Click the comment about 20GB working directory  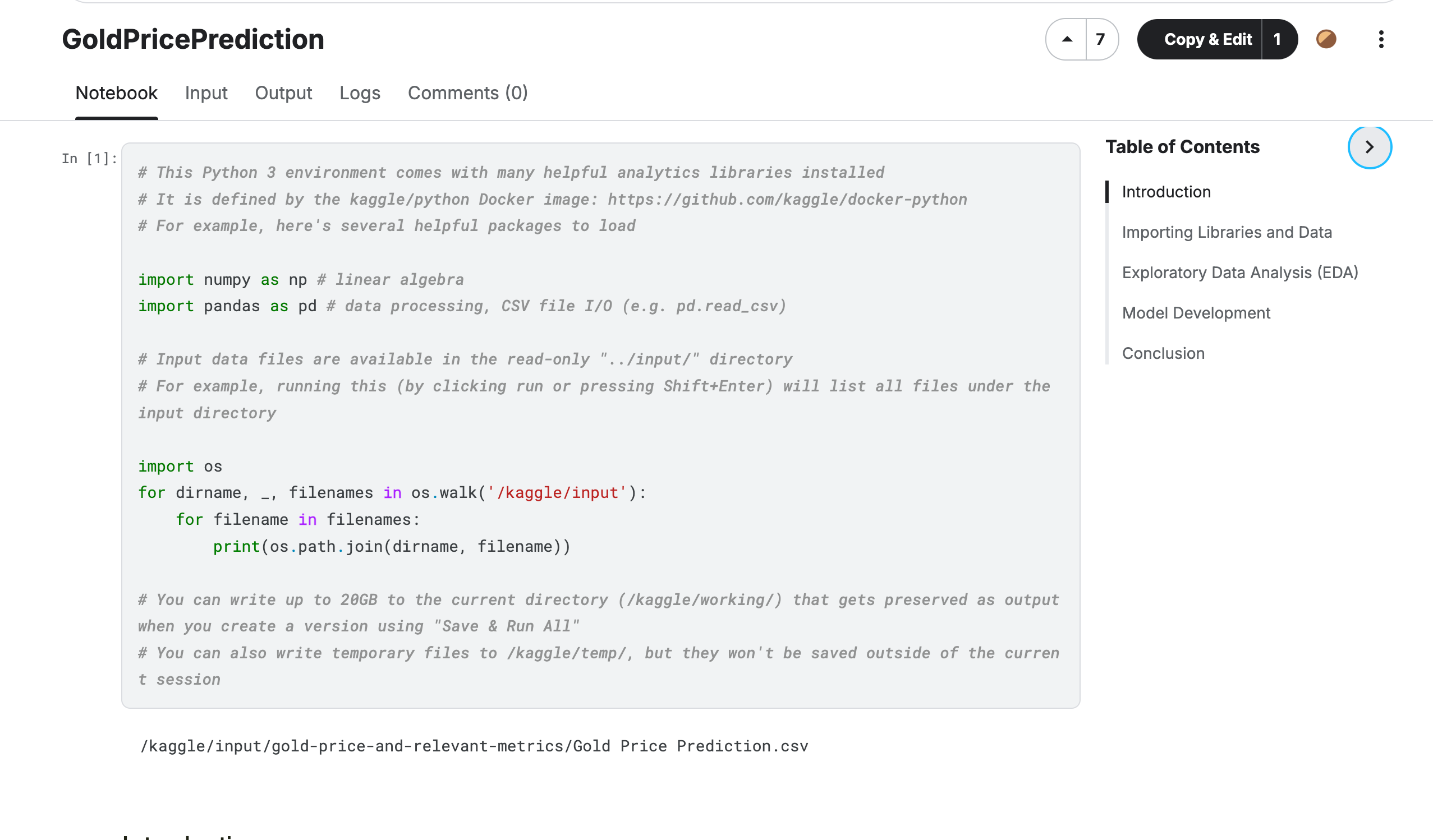pyautogui.click(x=598, y=613)
